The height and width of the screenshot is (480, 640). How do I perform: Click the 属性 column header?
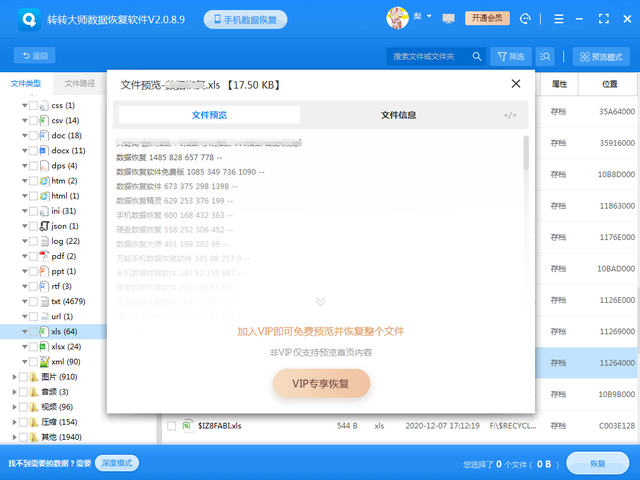559,84
